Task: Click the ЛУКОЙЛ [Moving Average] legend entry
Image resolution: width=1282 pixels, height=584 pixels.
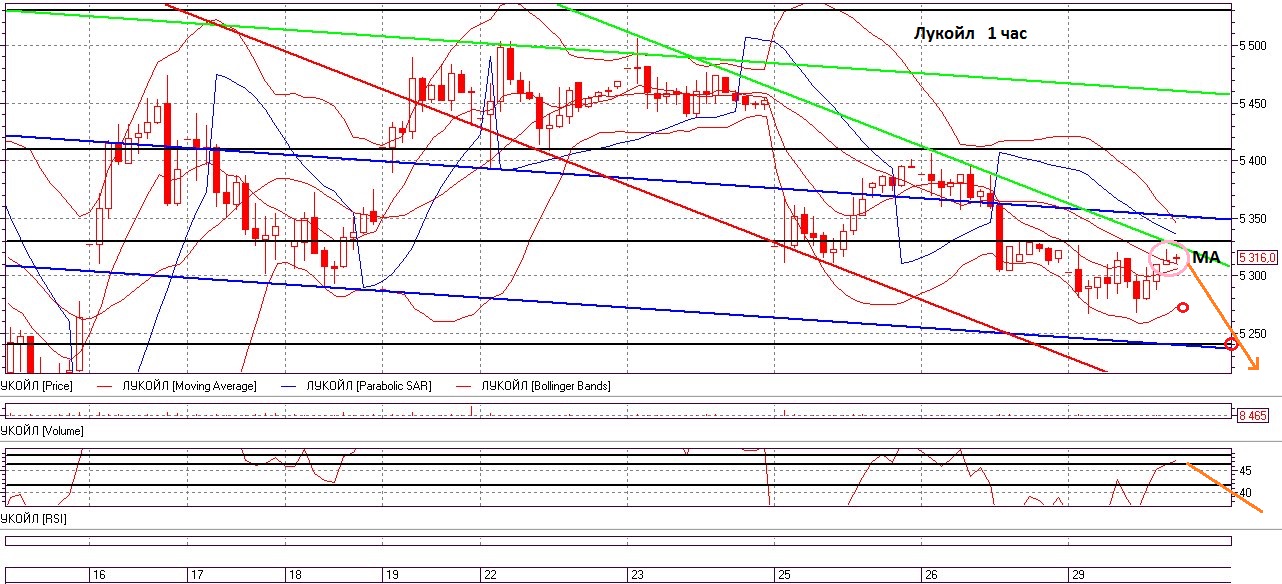Action: pyautogui.click(x=190, y=386)
